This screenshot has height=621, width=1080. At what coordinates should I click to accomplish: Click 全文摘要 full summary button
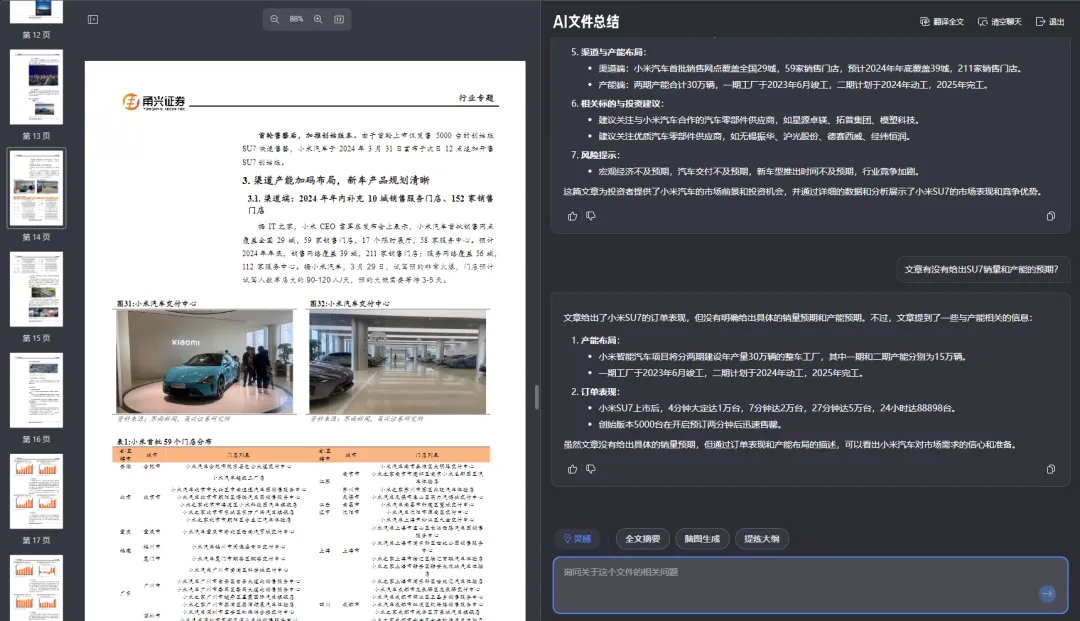pyautogui.click(x=642, y=538)
